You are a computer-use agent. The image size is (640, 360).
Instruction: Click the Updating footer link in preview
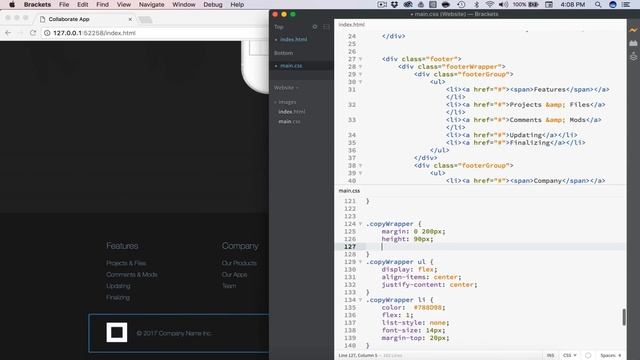pyautogui.click(x=118, y=286)
